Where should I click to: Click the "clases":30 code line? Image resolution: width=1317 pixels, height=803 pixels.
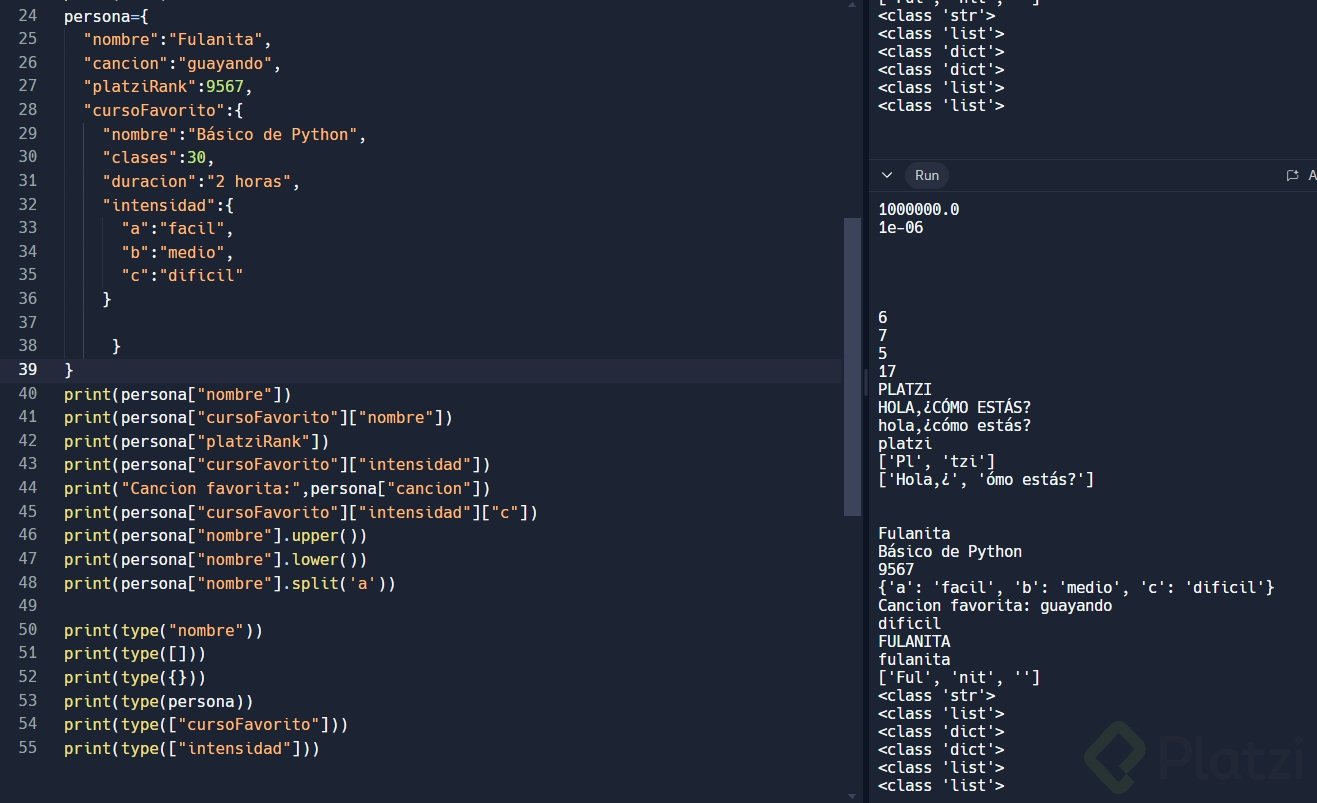(x=158, y=158)
